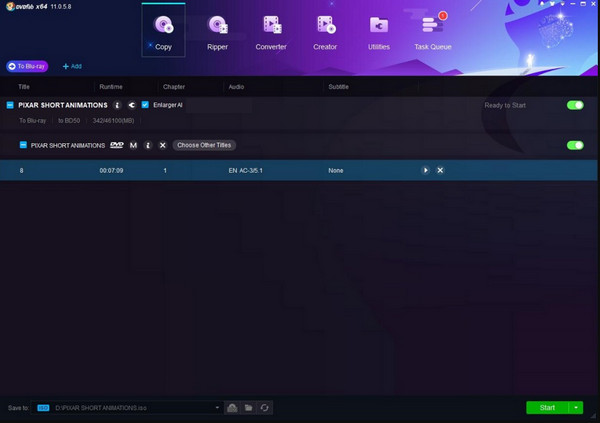Image resolution: width=600 pixels, height=423 pixels.
Task: Click the share icon beside task title
Action: click(x=132, y=105)
